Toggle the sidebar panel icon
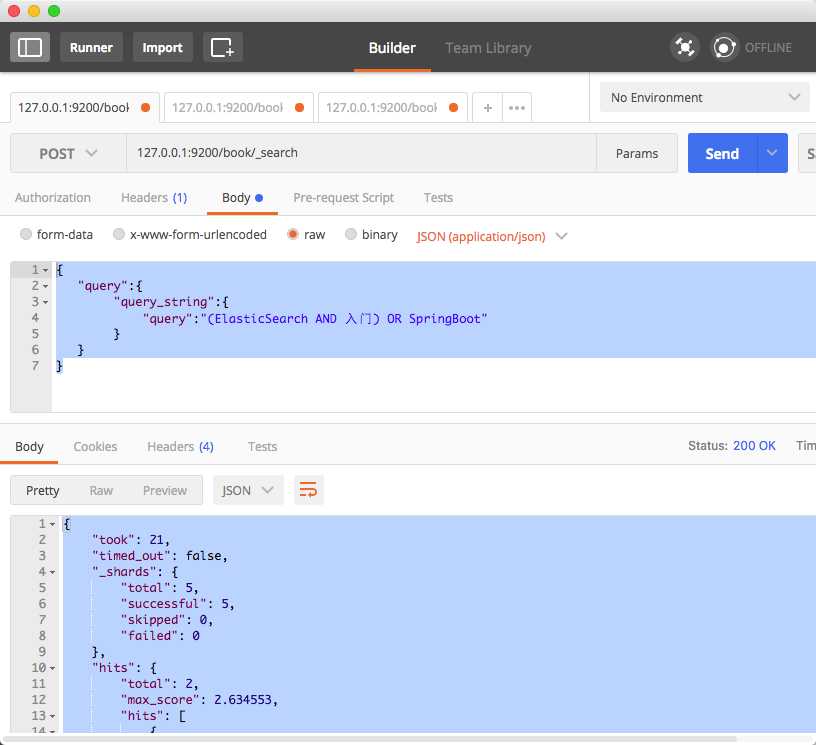 pyautogui.click(x=30, y=47)
